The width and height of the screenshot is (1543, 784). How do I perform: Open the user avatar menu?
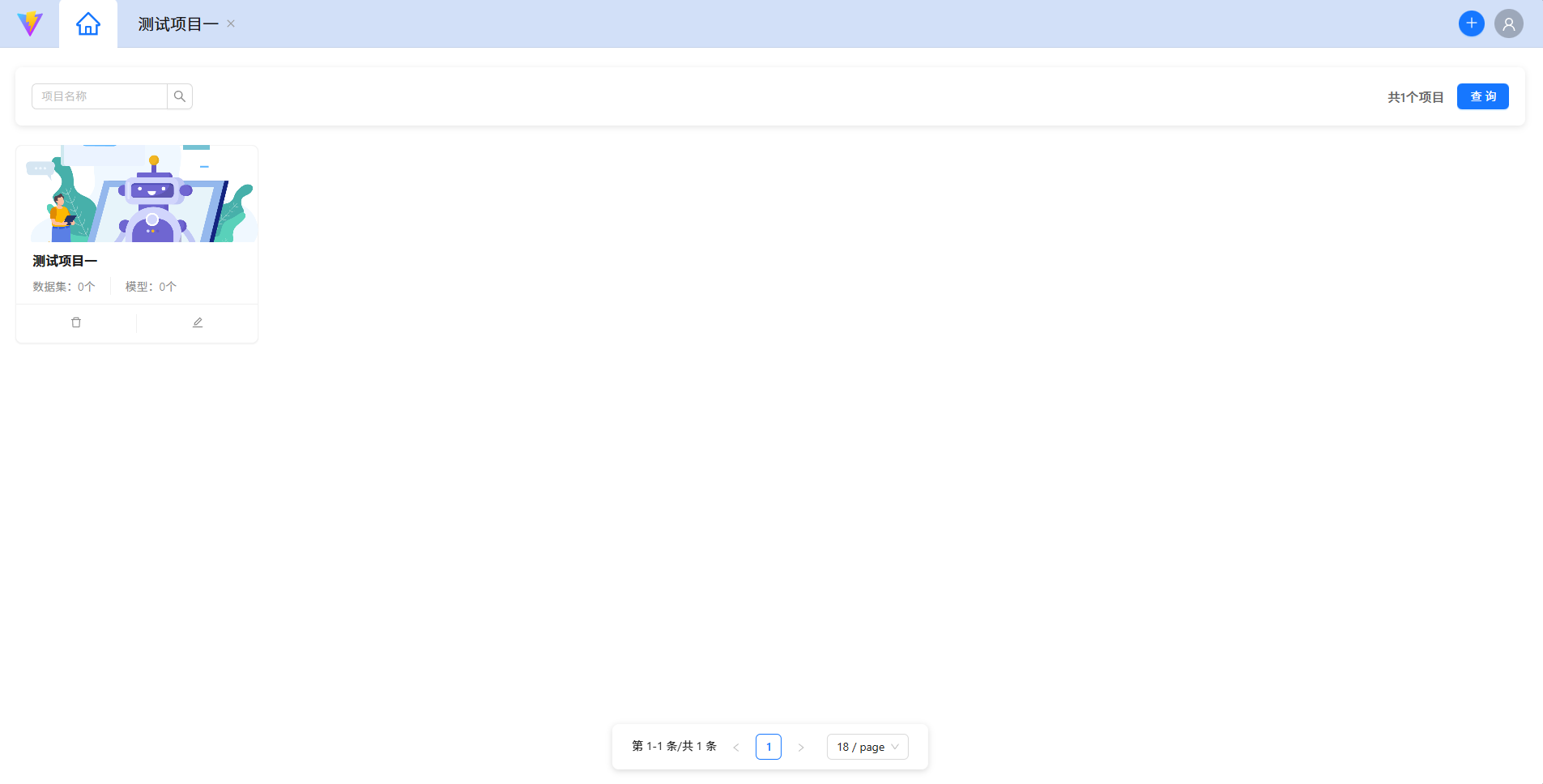1508,23
